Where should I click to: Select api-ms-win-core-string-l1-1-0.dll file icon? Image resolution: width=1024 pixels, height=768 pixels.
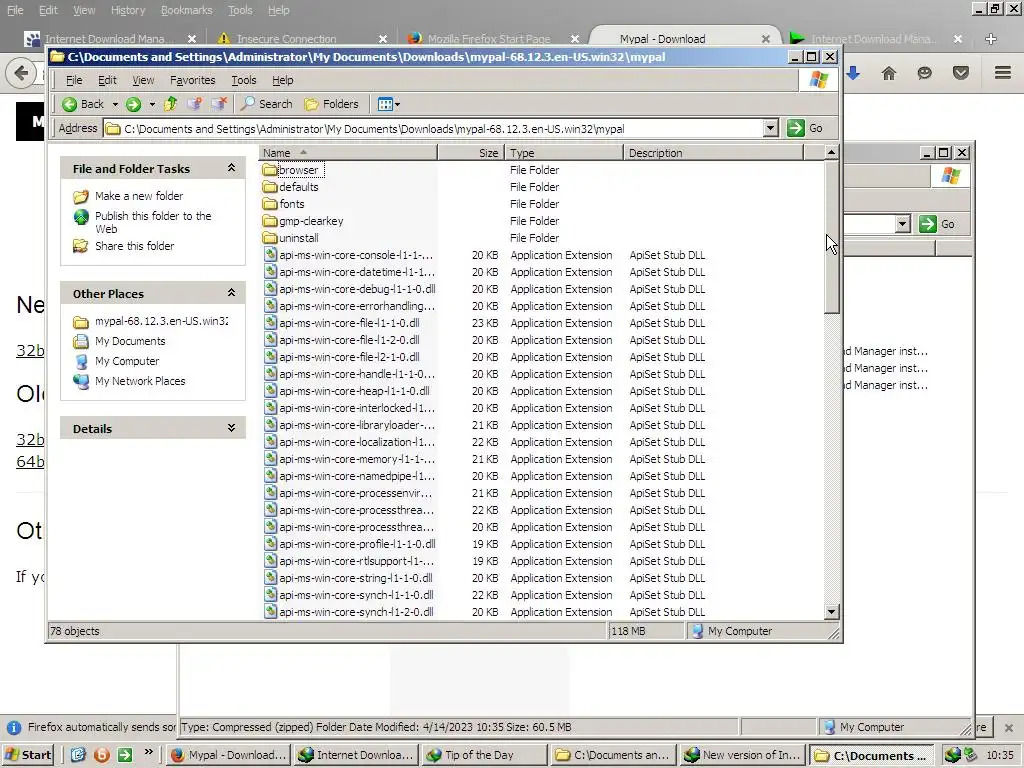point(270,578)
